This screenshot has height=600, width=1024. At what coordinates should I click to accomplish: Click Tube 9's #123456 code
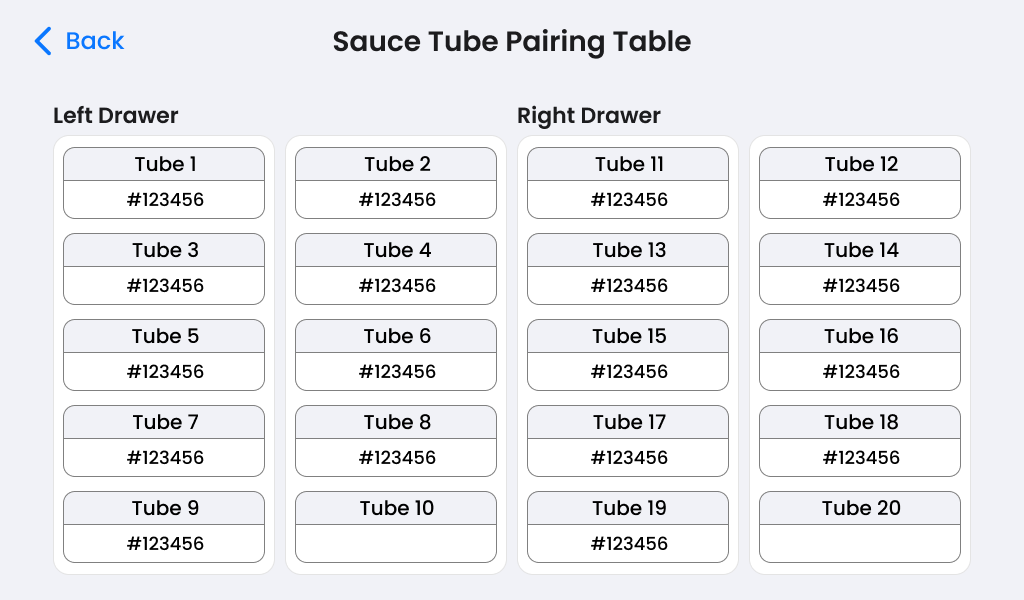pyautogui.click(x=164, y=544)
